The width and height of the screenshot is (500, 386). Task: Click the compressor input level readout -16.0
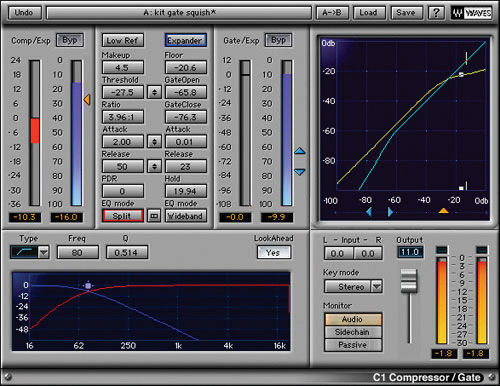(66, 217)
